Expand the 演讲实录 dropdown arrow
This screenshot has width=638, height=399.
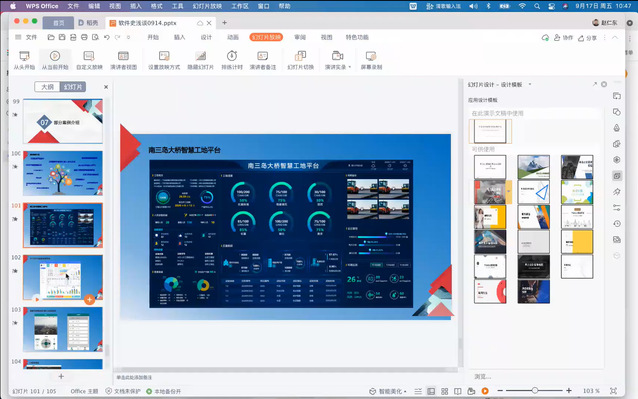pyautogui.click(x=350, y=67)
